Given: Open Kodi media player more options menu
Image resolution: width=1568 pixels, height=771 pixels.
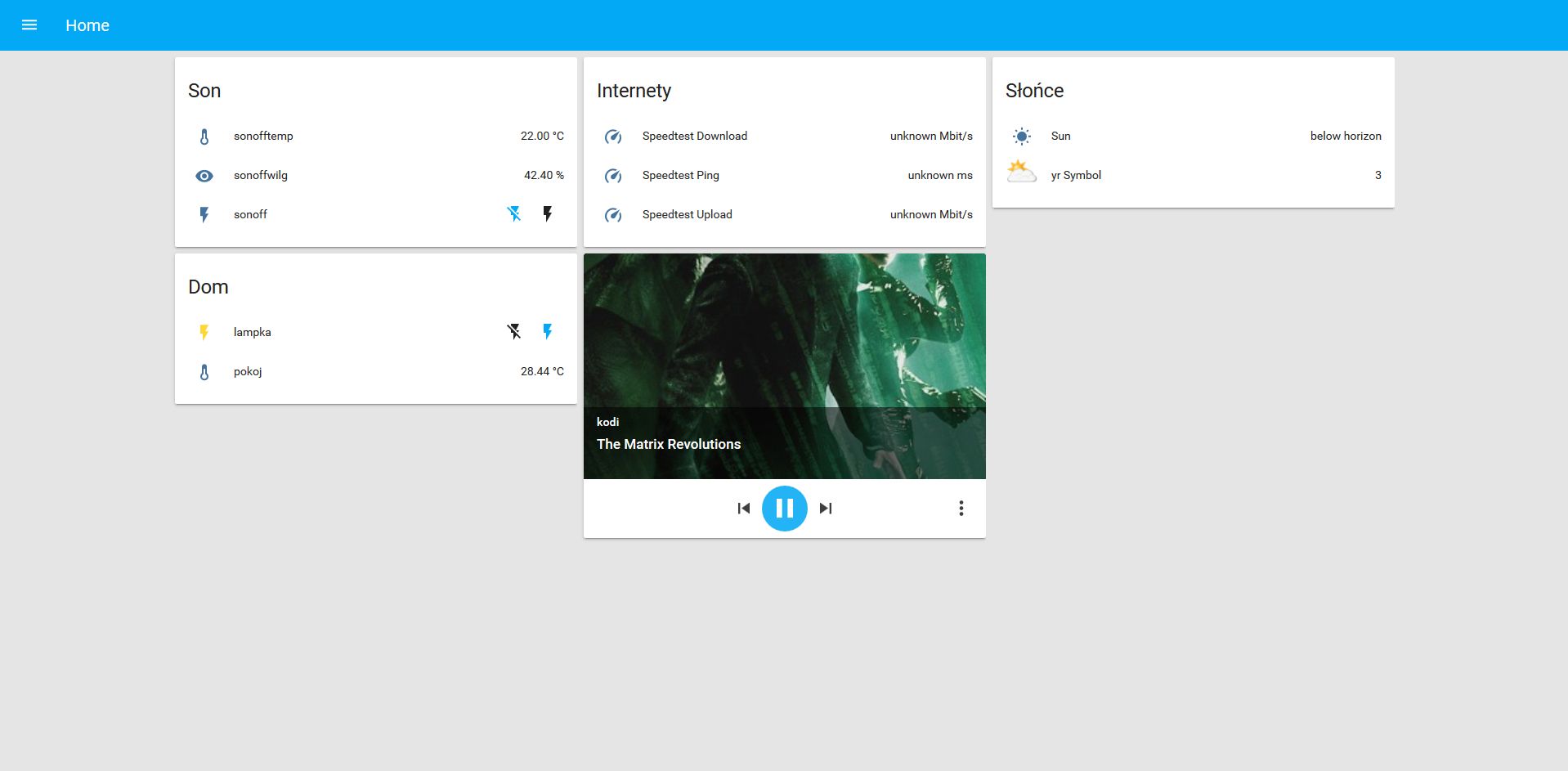Looking at the screenshot, I should click(961, 509).
